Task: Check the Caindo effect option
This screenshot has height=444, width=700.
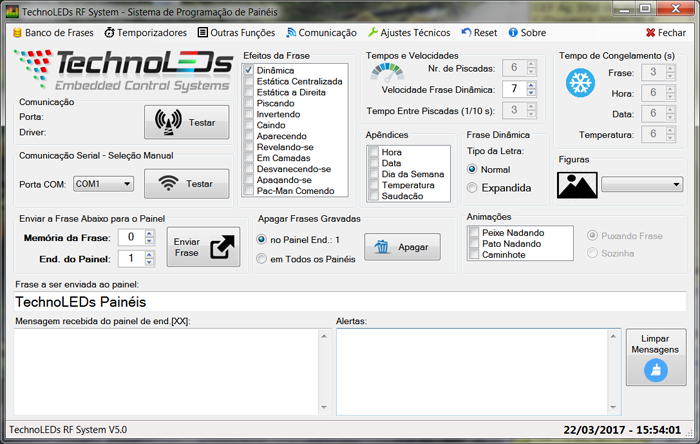Action: (249, 125)
